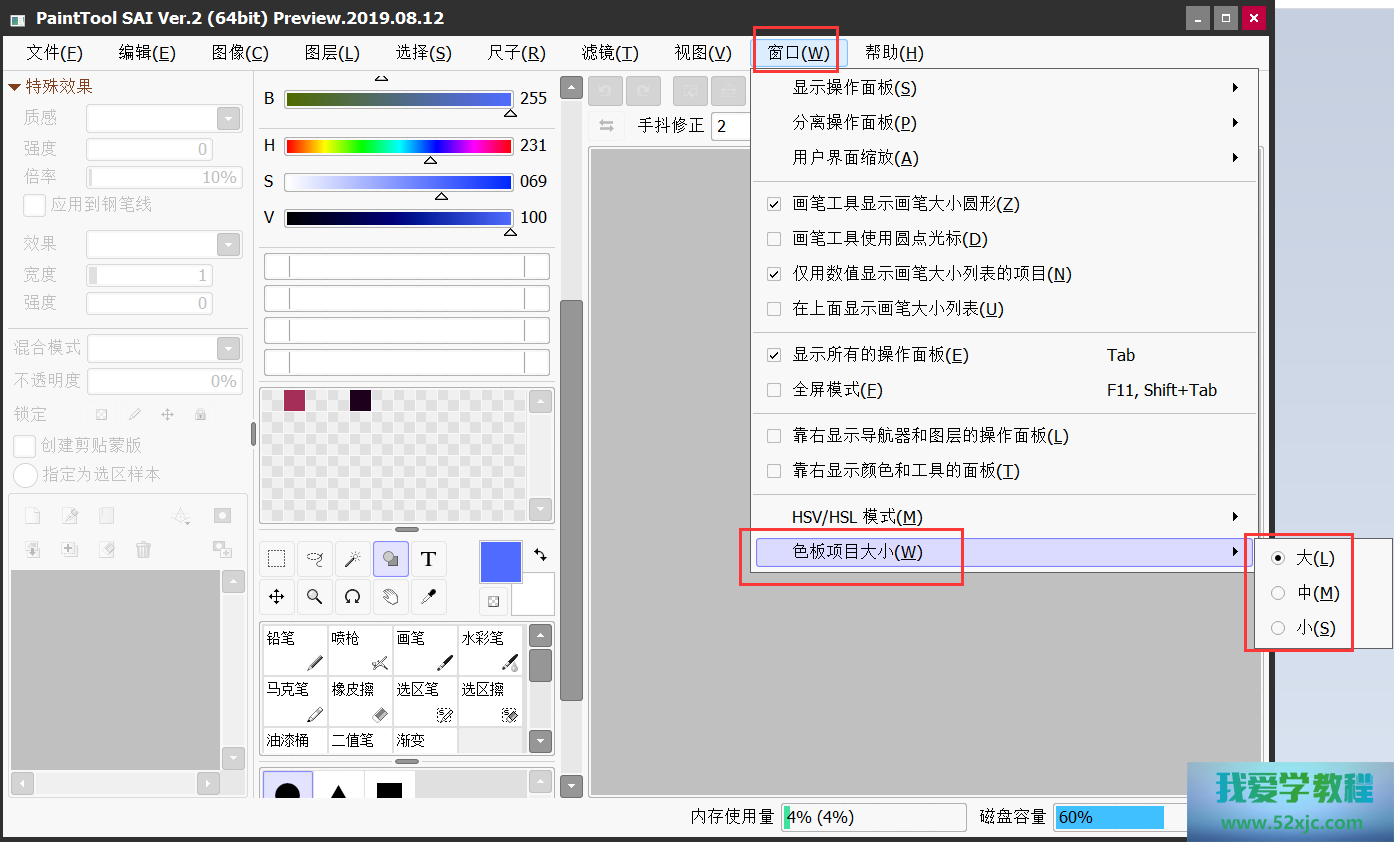Open the 滤镜(T) menu
The image size is (1394, 842).
[610, 53]
